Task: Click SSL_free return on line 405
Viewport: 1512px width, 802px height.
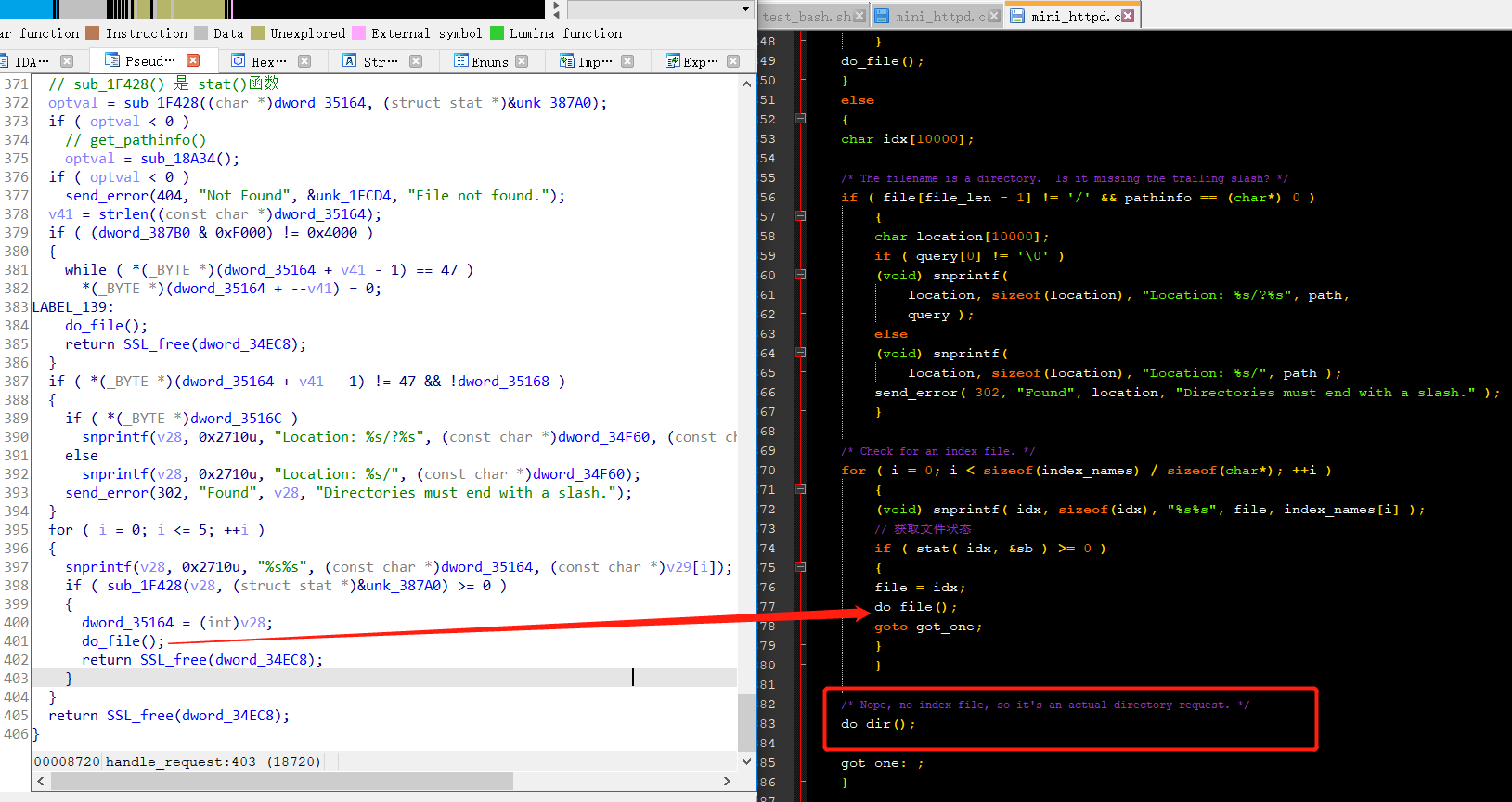Action: click(x=169, y=715)
